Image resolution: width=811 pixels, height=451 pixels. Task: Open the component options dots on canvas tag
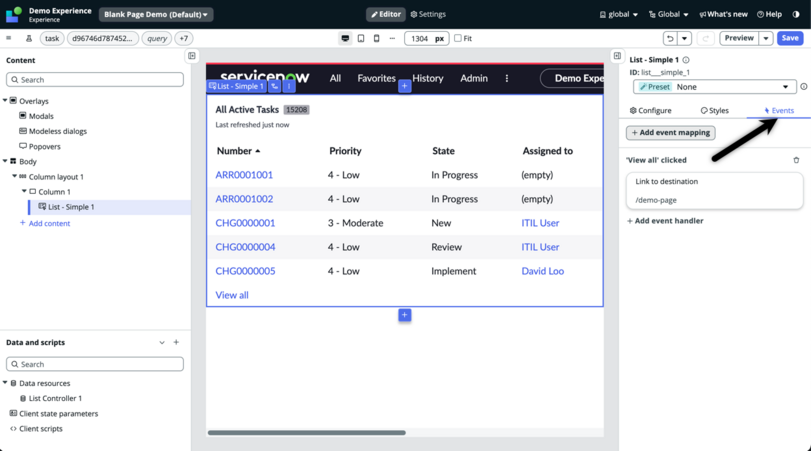click(289, 86)
